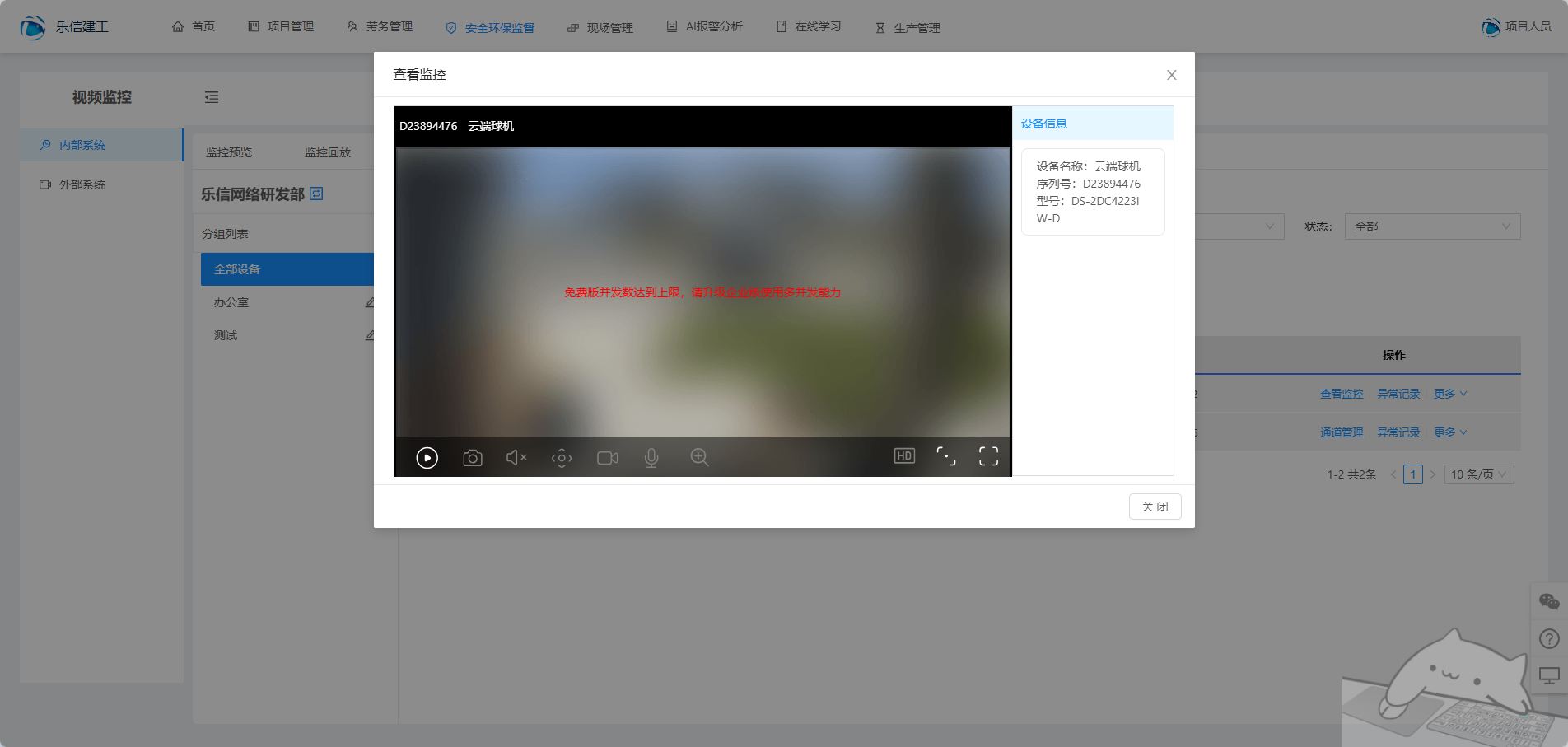Take a snapshot with the camera icon

click(x=473, y=457)
